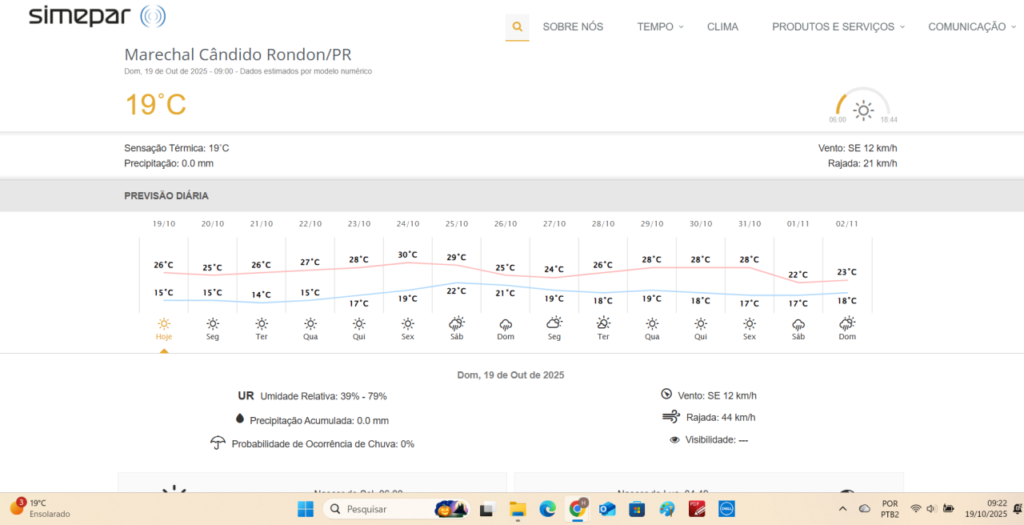The width and height of the screenshot is (1024, 525).
Task: Open Microsoft Edge from the taskbar
Action: [547, 509]
